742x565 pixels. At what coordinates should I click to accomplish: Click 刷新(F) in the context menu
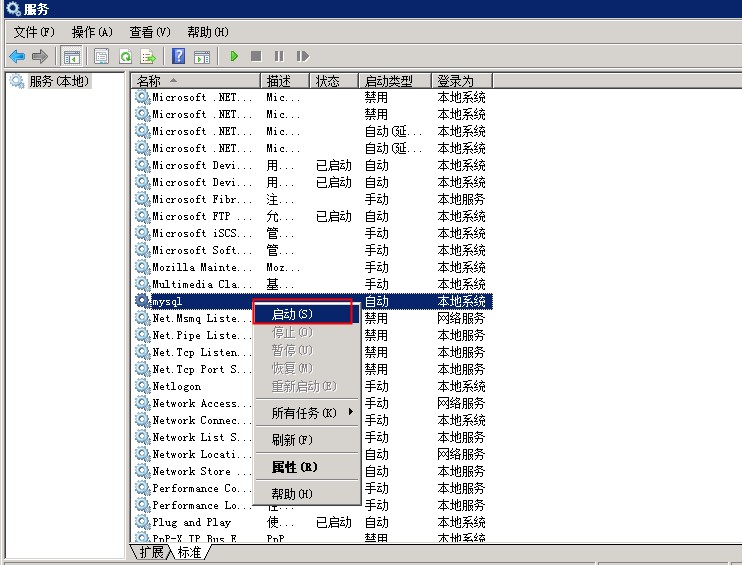point(292,440)
